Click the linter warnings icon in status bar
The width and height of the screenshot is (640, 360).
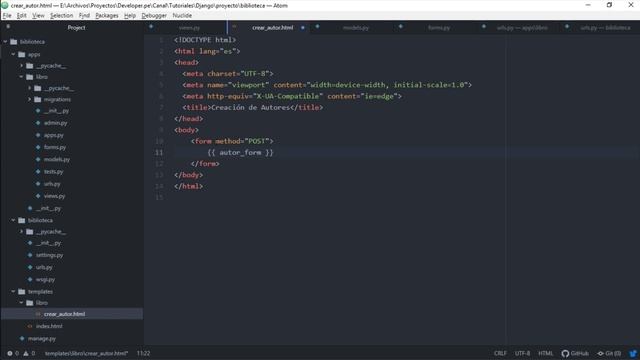(26, 353)
